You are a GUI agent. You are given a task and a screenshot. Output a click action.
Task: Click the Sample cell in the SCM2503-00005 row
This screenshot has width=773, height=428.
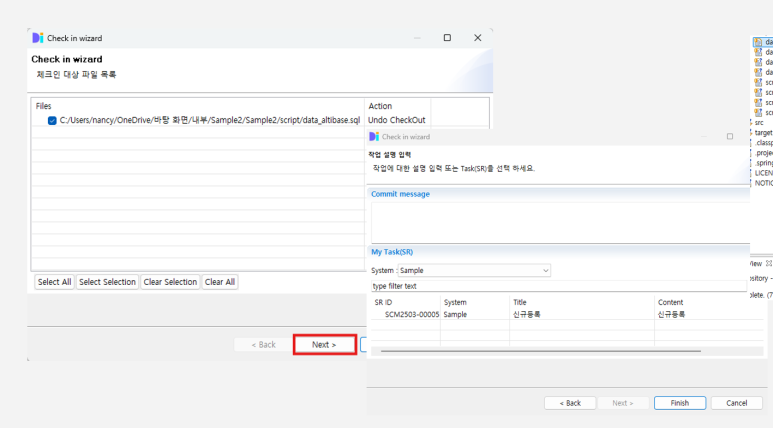455,314
